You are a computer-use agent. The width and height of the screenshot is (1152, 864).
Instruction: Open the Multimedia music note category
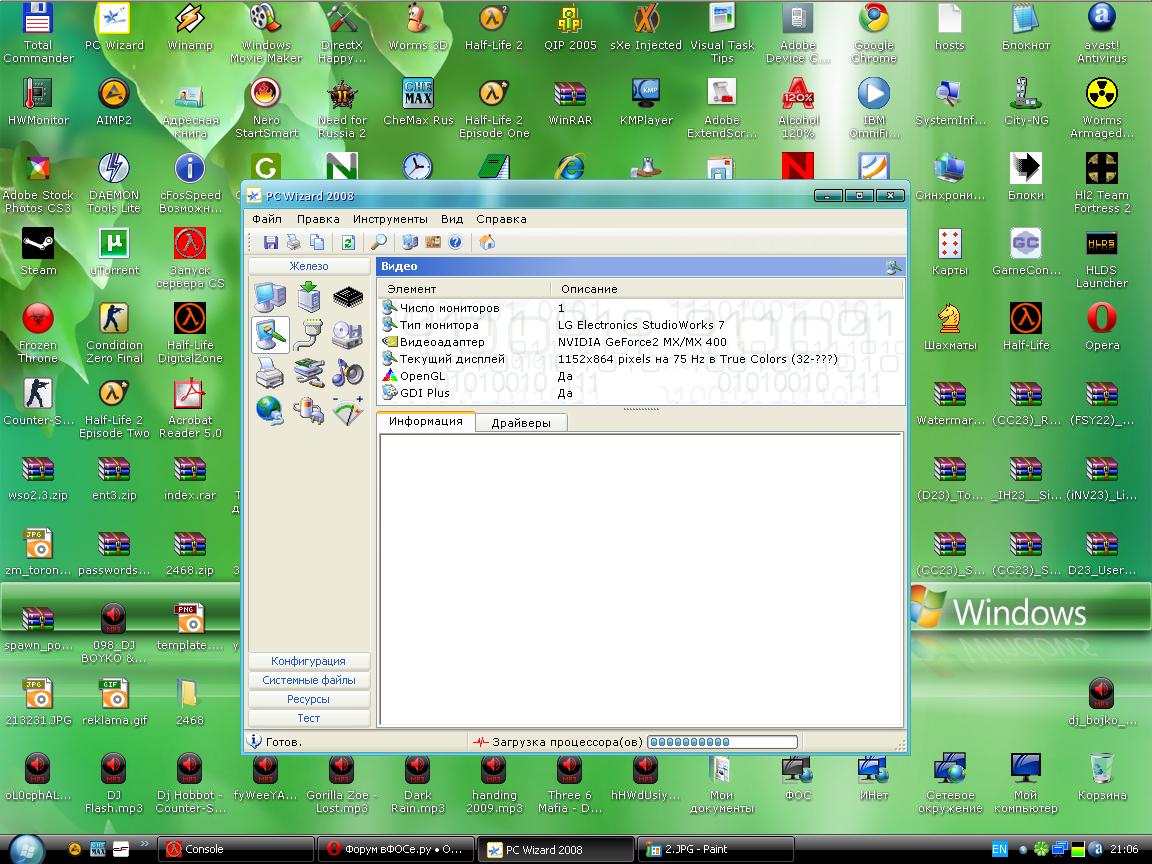(347, 373)
